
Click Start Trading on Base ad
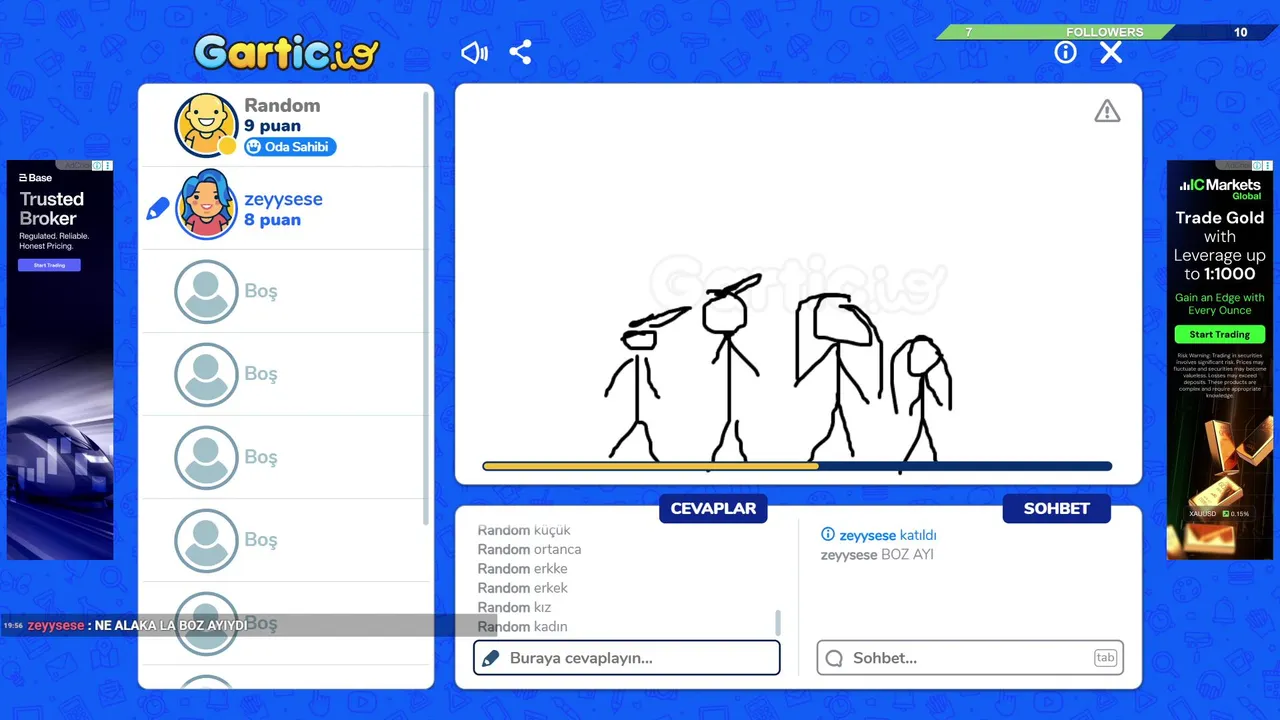pos(49,265)
